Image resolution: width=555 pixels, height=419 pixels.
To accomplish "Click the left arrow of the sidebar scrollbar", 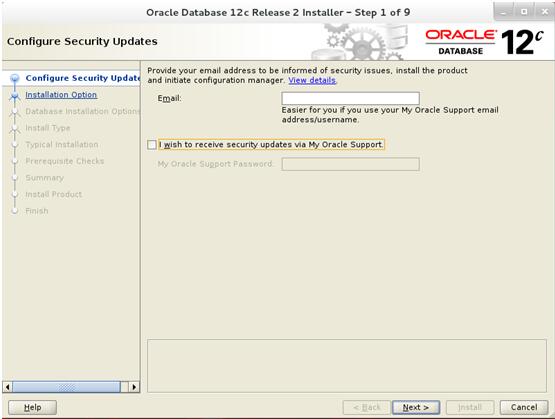I will click(x=7, y=387).
